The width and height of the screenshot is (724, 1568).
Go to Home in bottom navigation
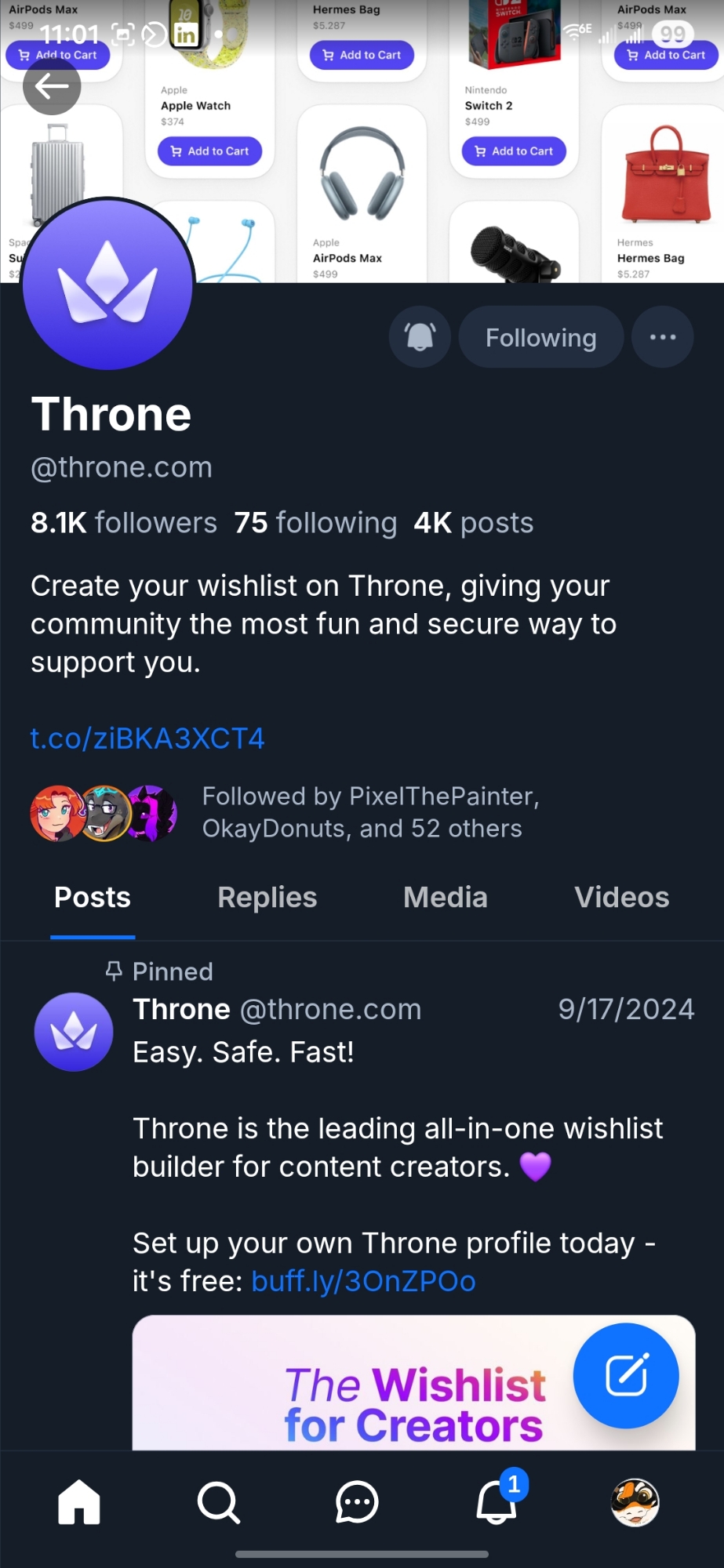[79, 1502]
